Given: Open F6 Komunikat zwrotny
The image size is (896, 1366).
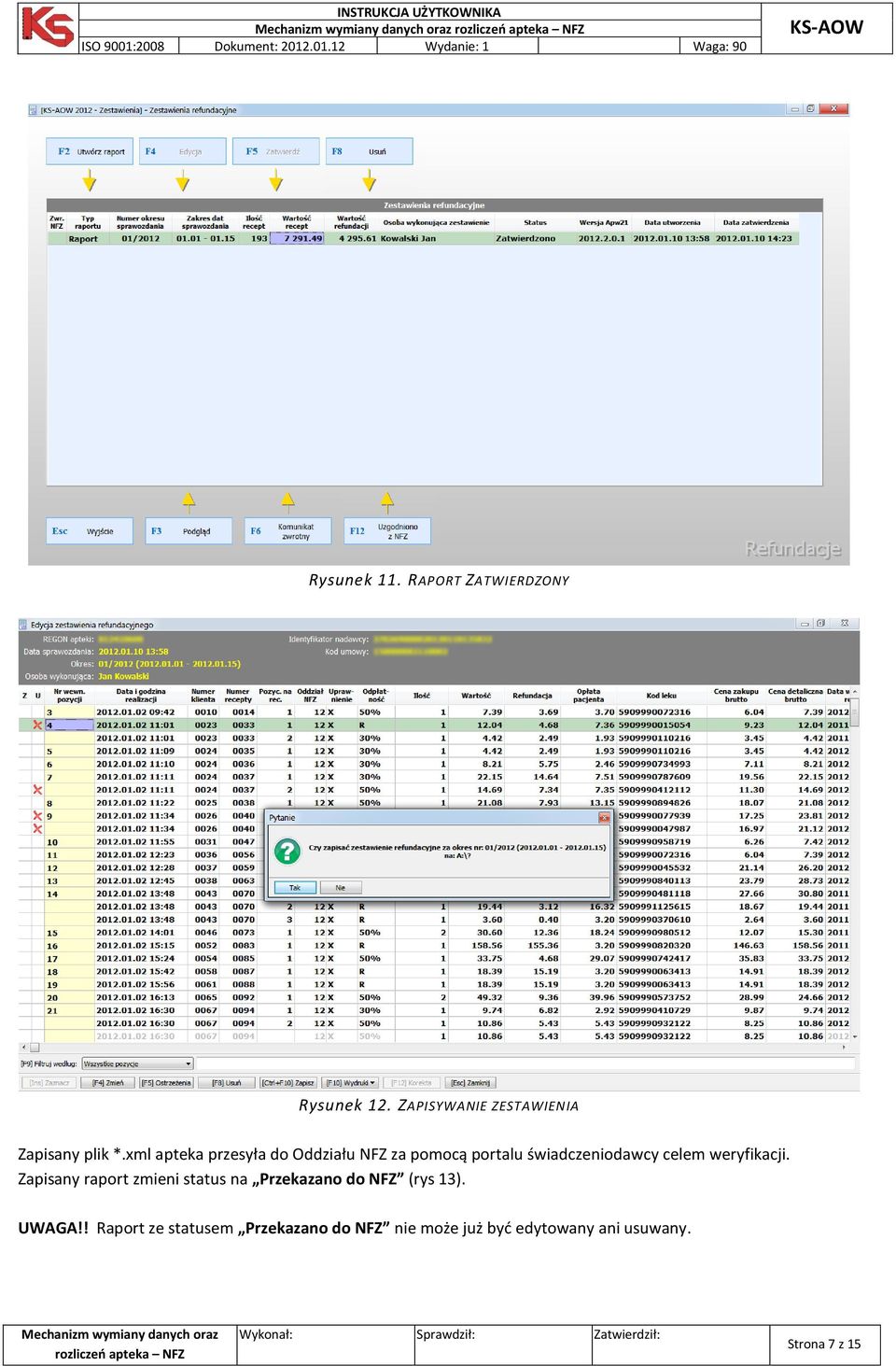Looking at the screenshot, I should [x=287, y=531].
